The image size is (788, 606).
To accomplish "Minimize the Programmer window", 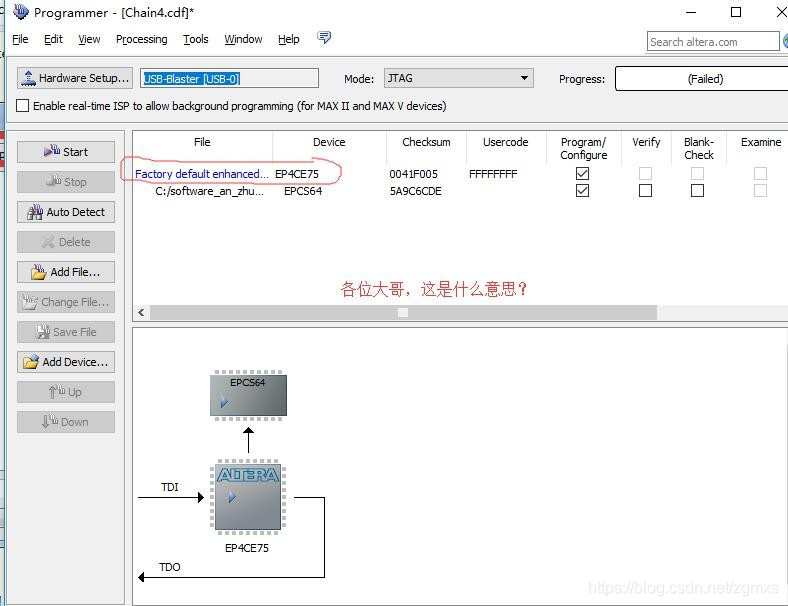I will pos(692,12).
